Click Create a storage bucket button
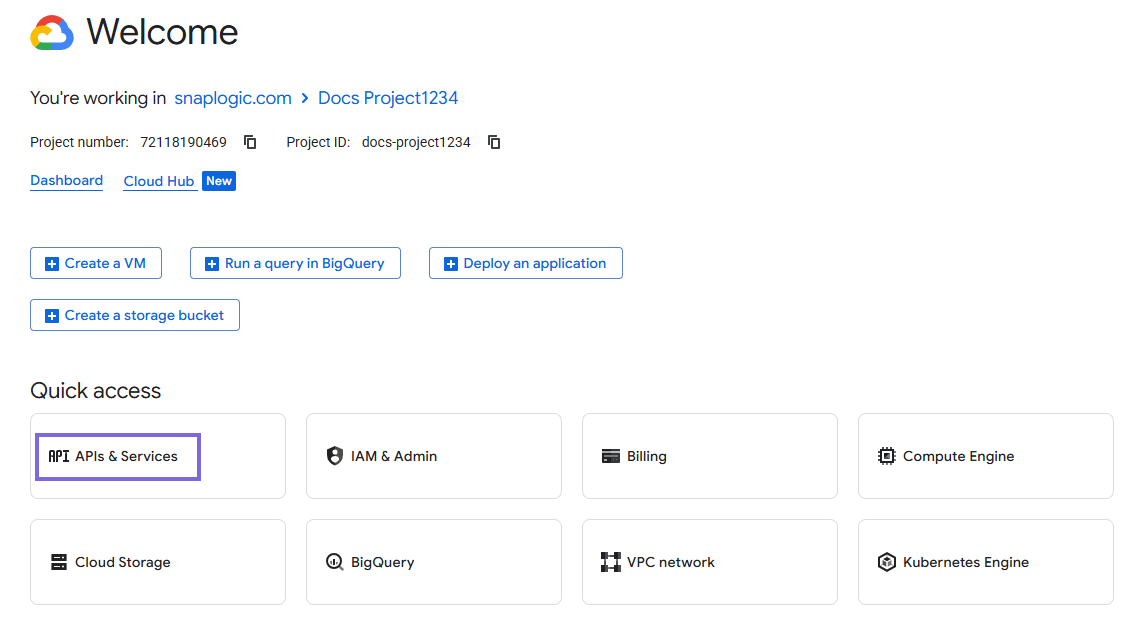1137x623 pixels. pyautogui.click(x=135, y=315)
